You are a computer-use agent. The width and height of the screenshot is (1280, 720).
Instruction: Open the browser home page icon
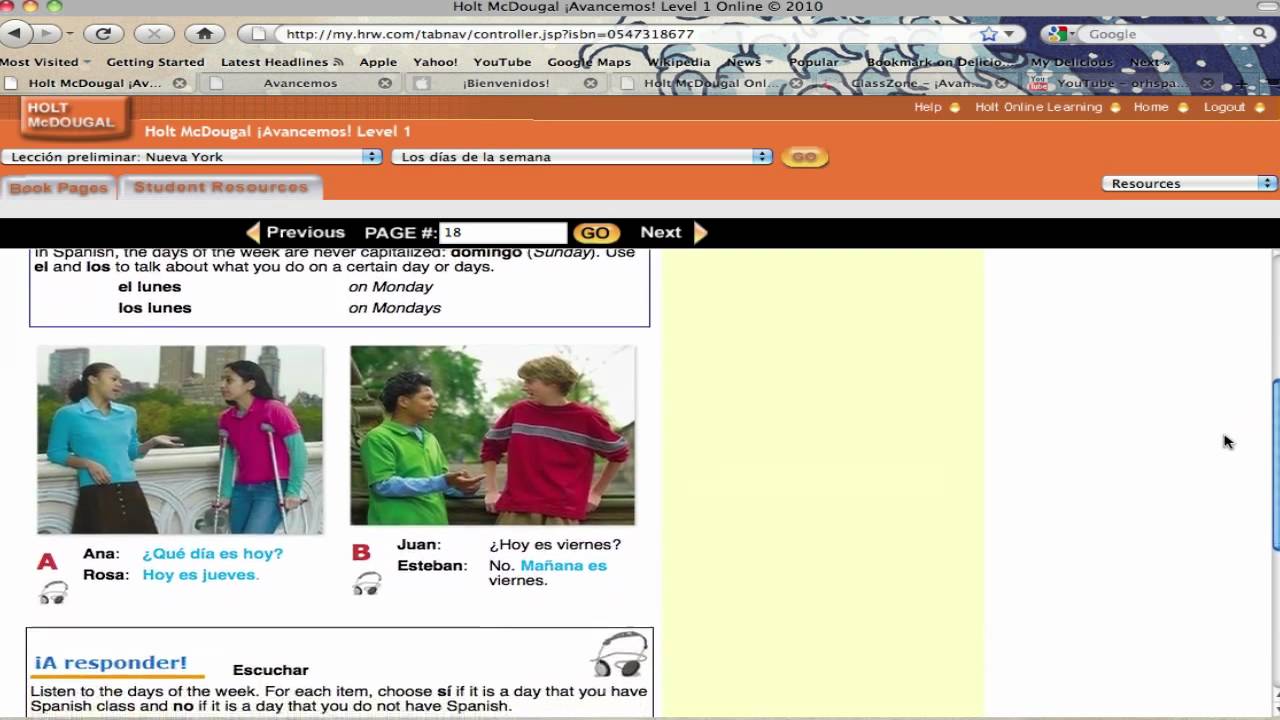coord(205,33)
